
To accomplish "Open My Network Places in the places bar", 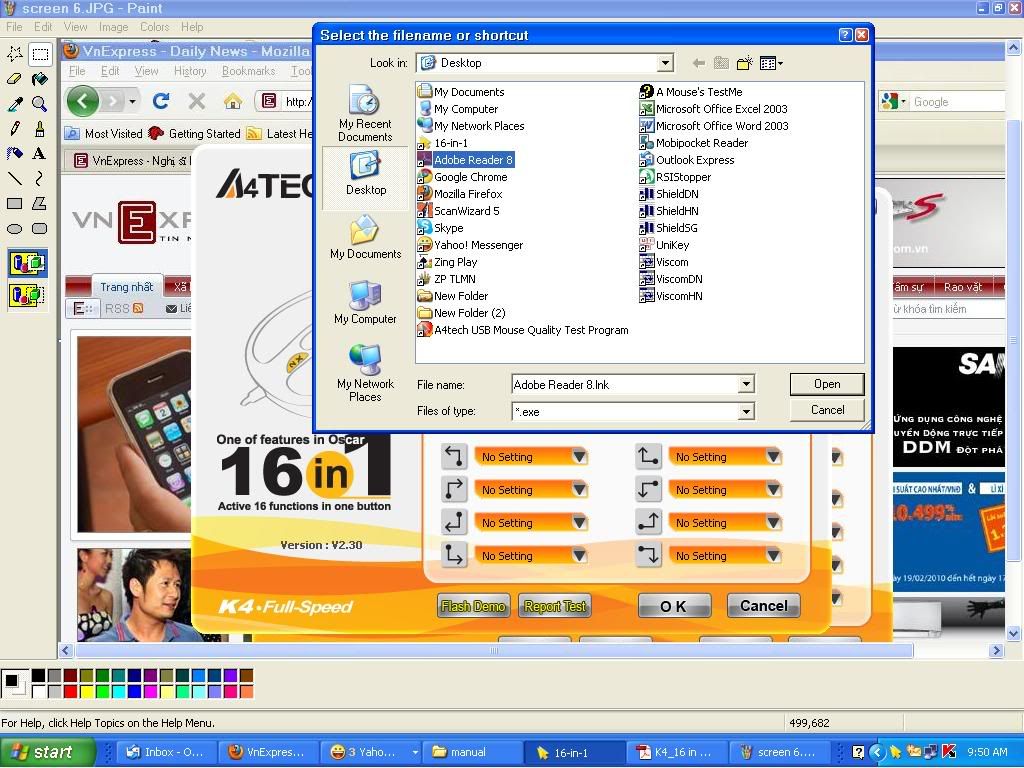I will pos(365,372).
